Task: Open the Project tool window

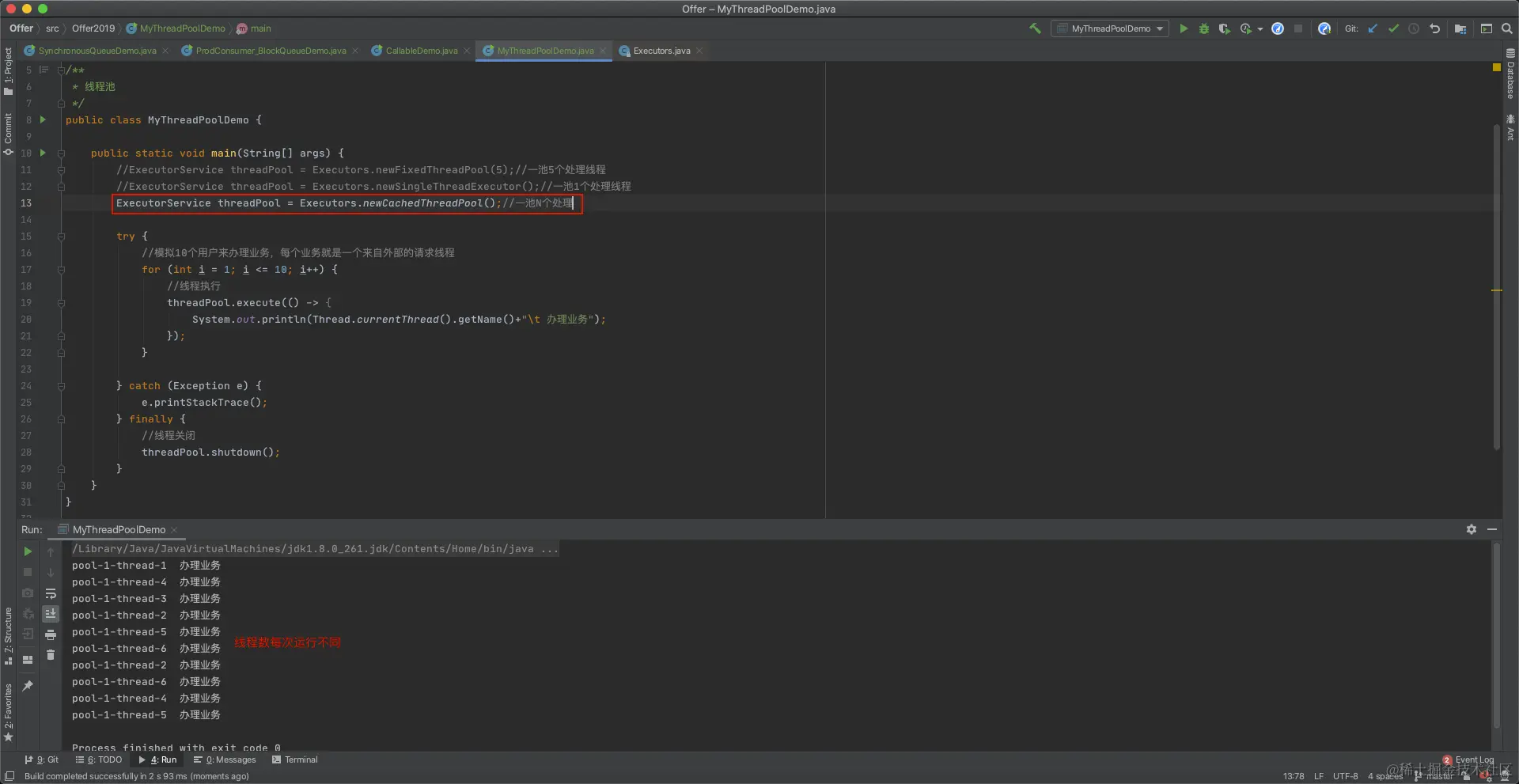Action: (8, 71)
